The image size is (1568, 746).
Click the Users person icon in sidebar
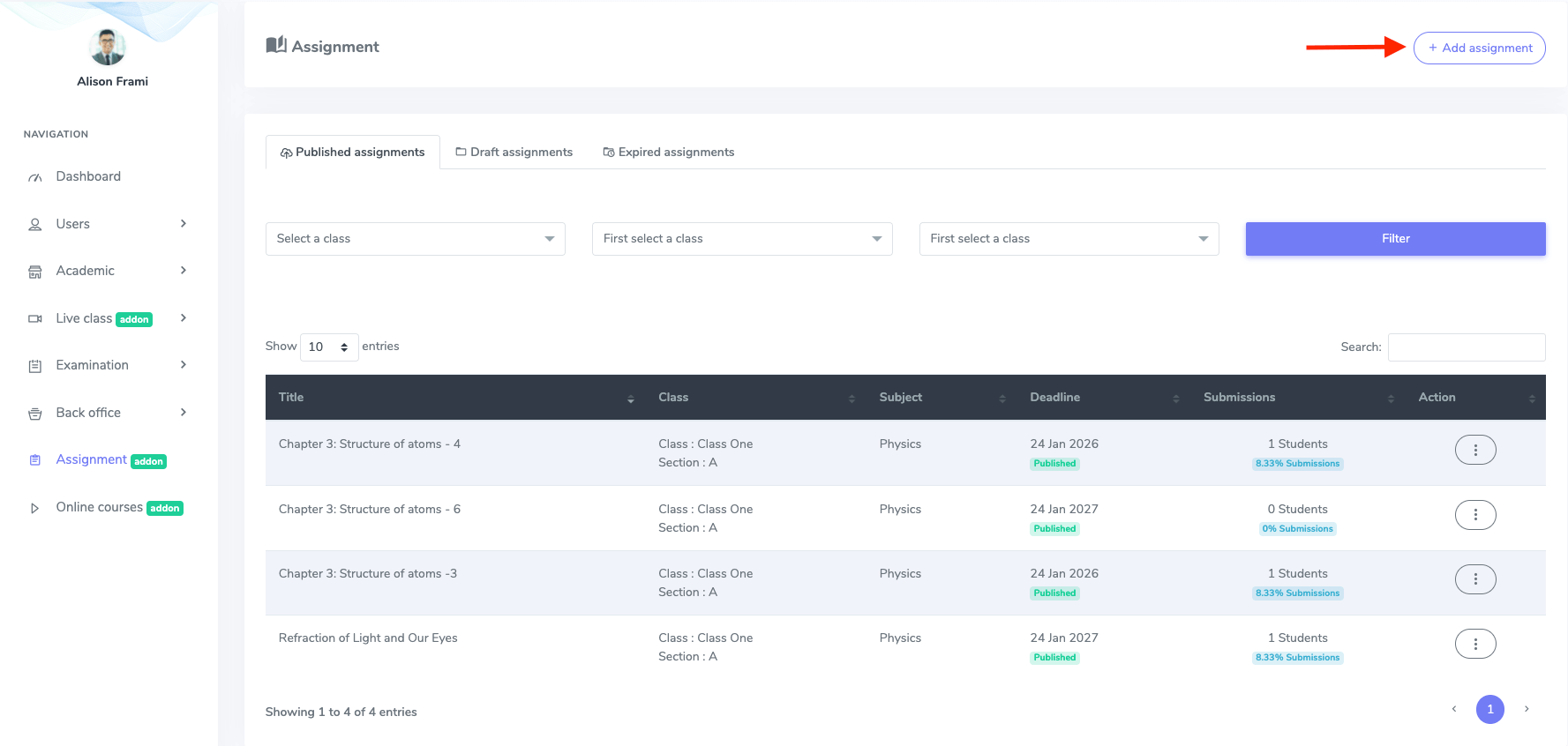pyautogui.click(x=35, y=225)
